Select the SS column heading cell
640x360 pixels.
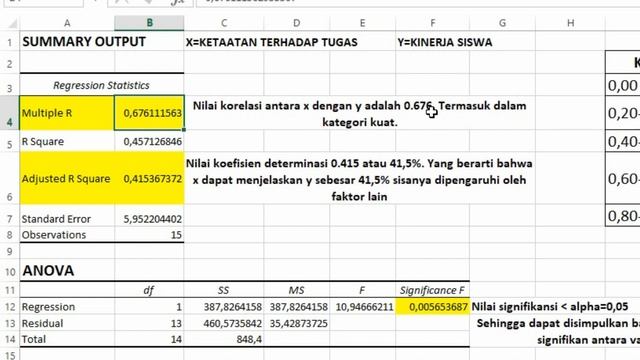tap(224, 290)
